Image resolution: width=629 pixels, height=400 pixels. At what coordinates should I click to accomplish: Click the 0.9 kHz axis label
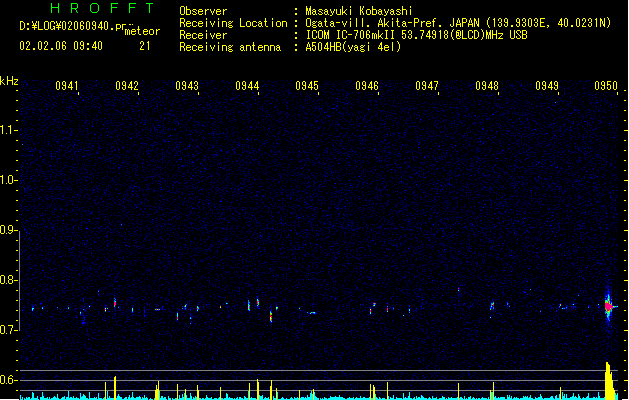(x=8, y=230)
